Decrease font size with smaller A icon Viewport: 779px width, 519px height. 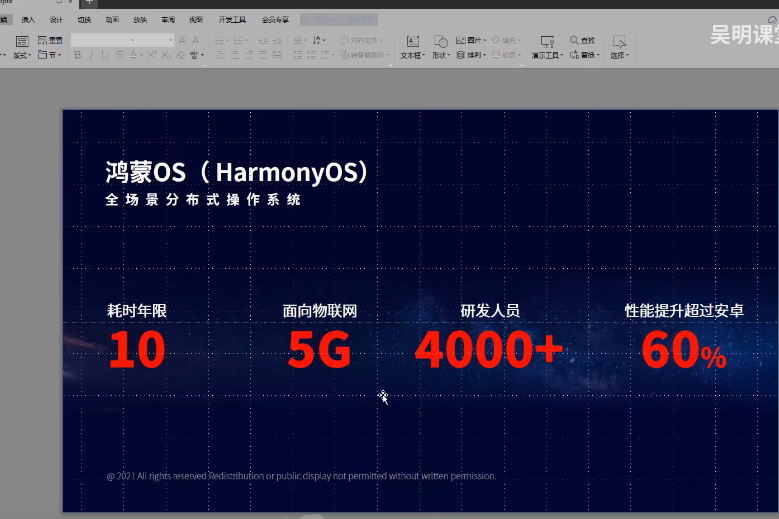point(196,40)
